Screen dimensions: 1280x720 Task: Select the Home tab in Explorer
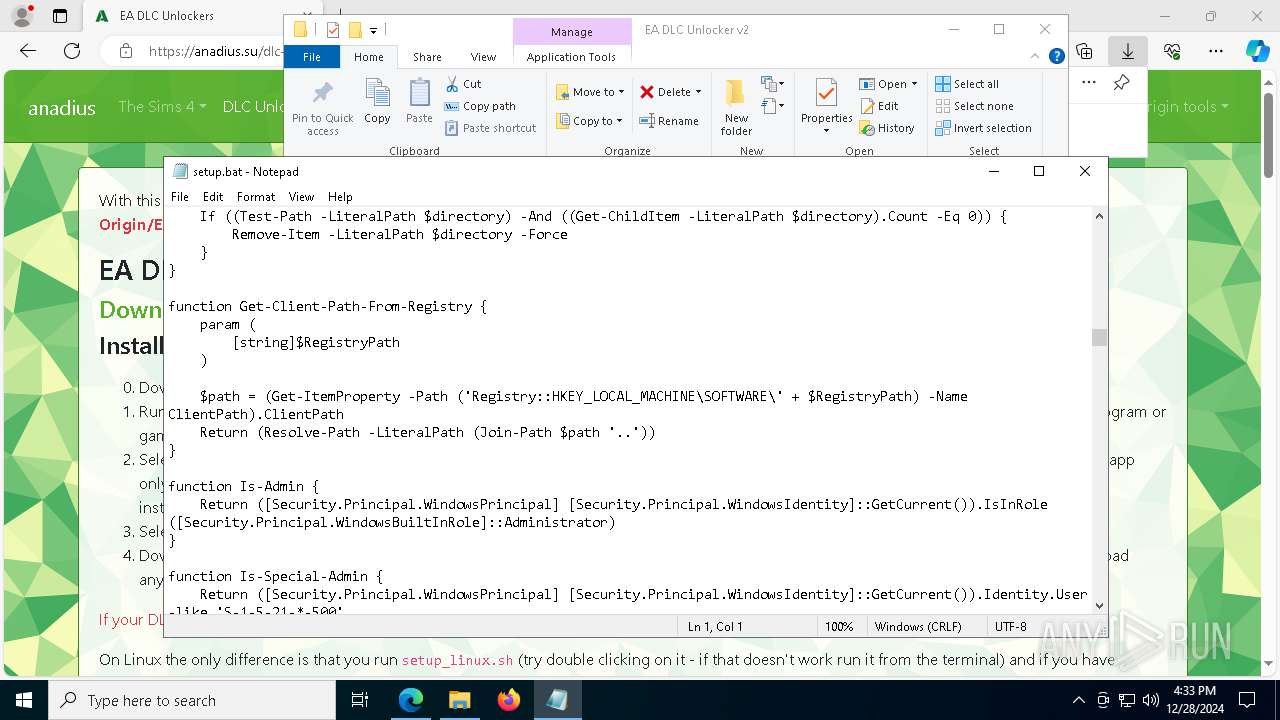point(368,57)
